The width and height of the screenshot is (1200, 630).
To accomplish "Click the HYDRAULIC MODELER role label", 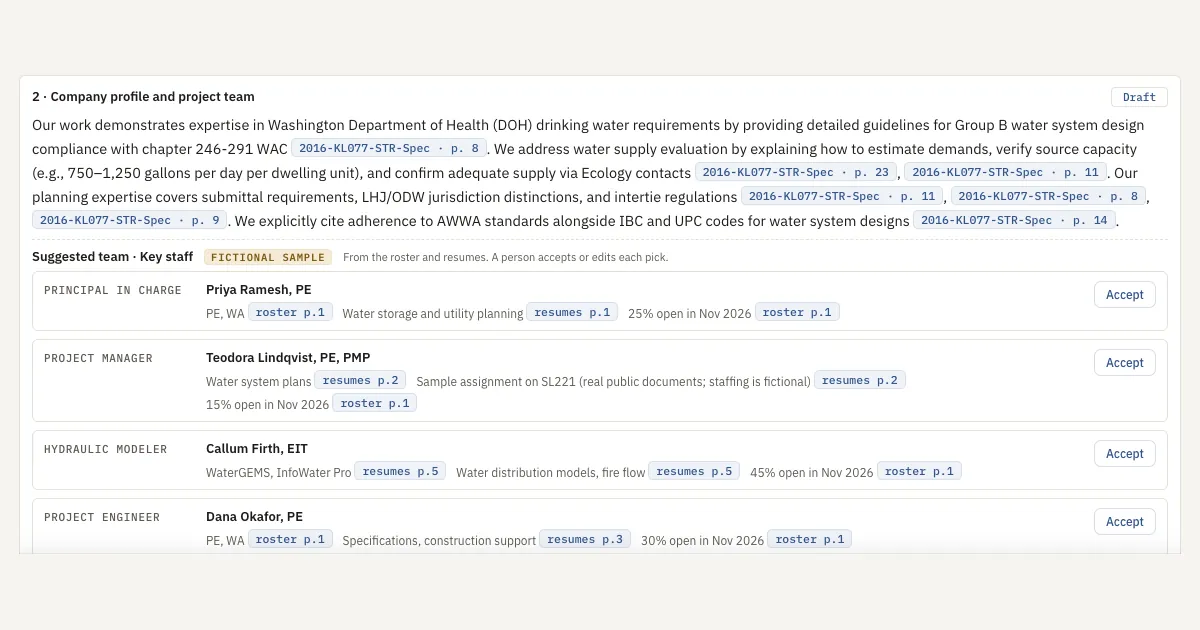I will (106, 449).
